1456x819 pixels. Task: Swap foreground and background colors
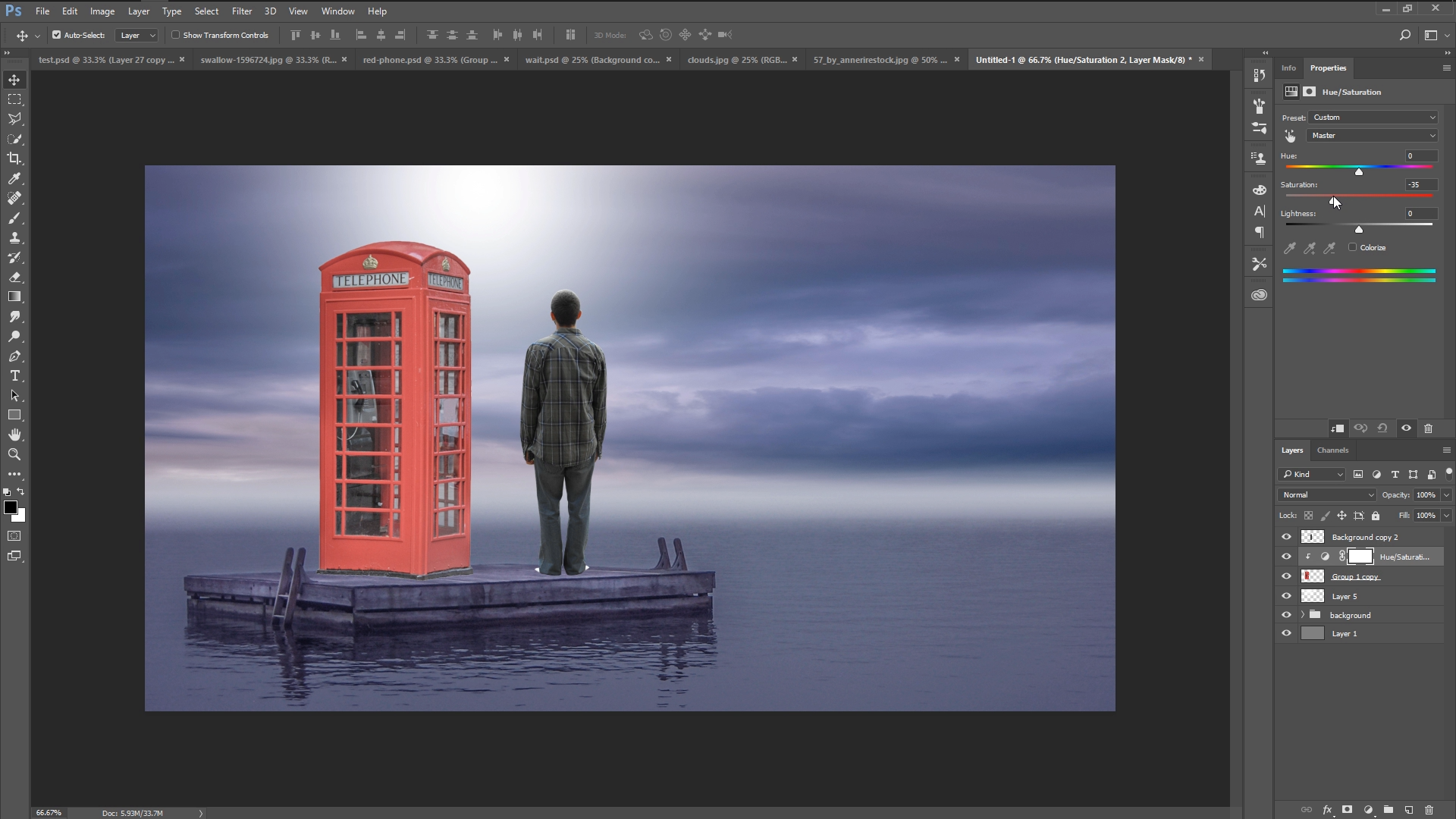pyautogui.click(x=21, y=492)
